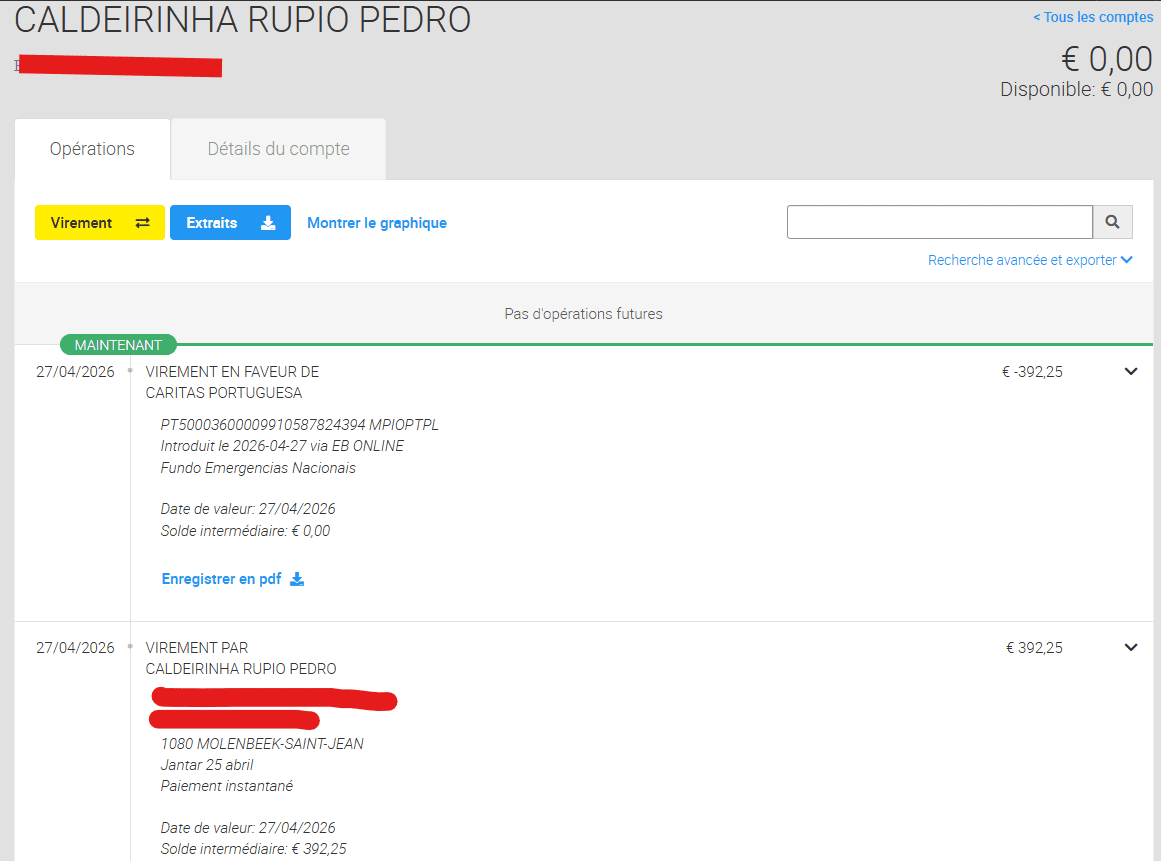Click the magnifying glass search icon
This screenshot has height=861, width=1161.
coord(1112,222)
